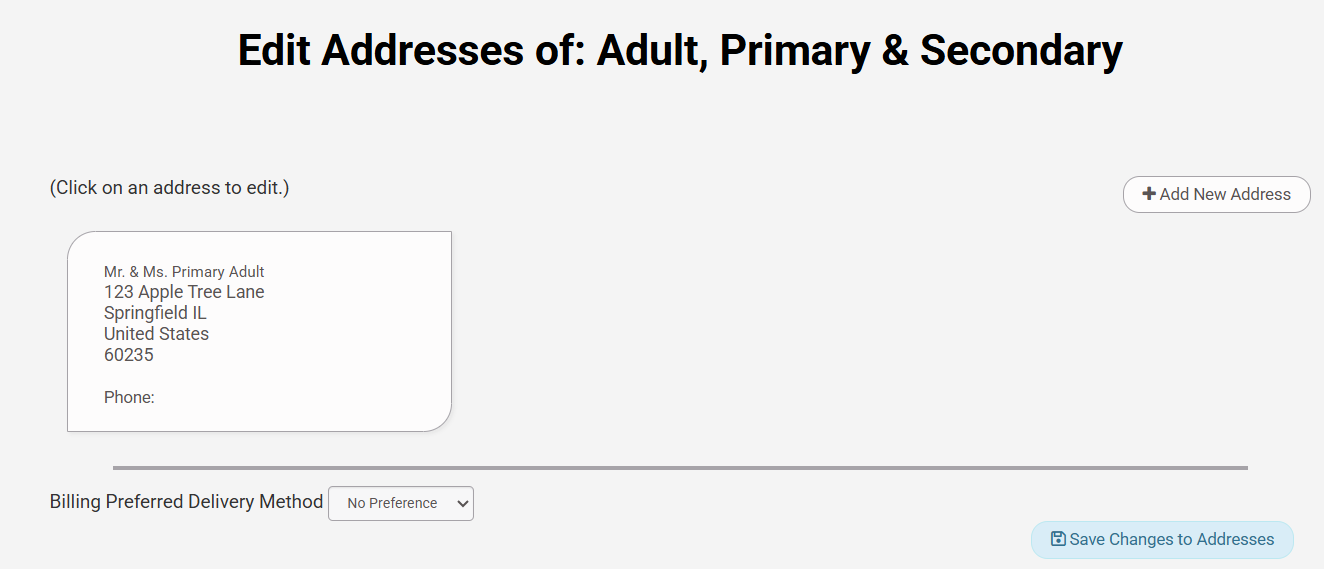1324x569 pixels.
Task: Select the Primary Adult address card to edit
Action: (x=259, y=331)
